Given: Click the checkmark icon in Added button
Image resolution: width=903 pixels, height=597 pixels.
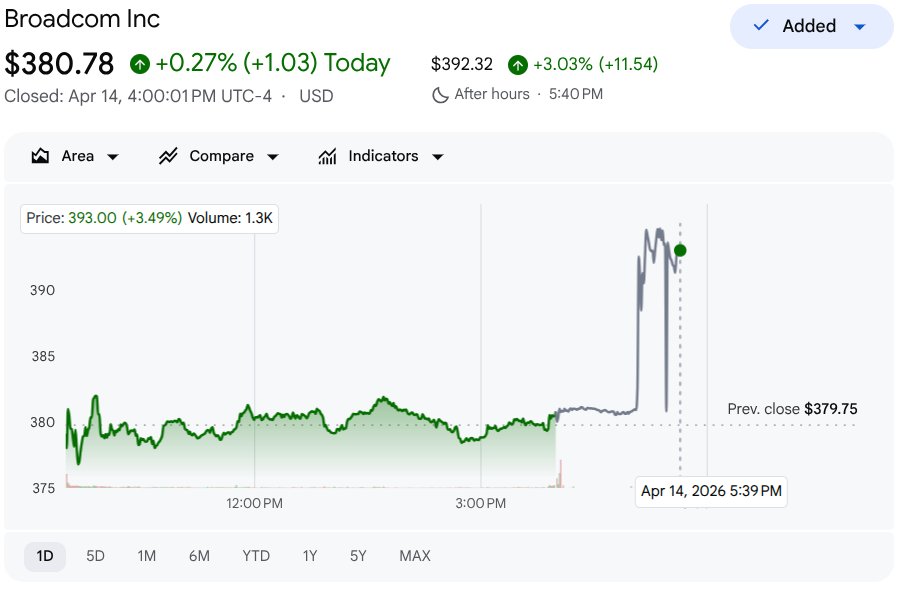Looking at the screenshot, I should pyautogui.click(x=761, y=25).
